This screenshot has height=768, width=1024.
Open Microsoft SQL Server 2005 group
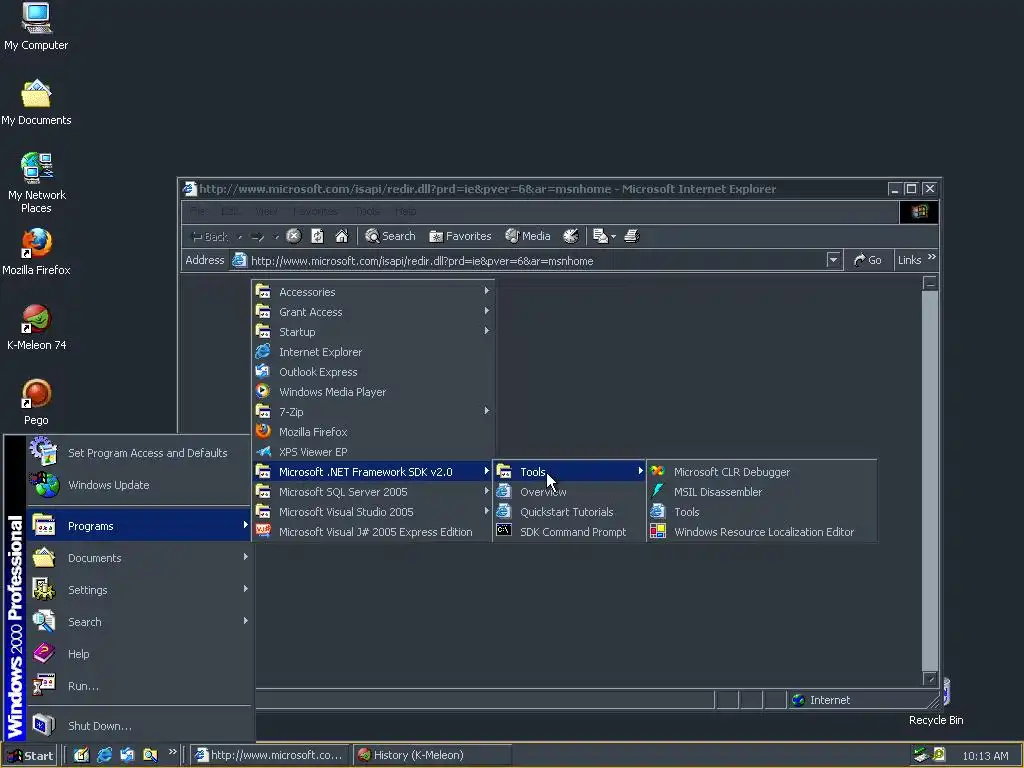tap(373, 492)
